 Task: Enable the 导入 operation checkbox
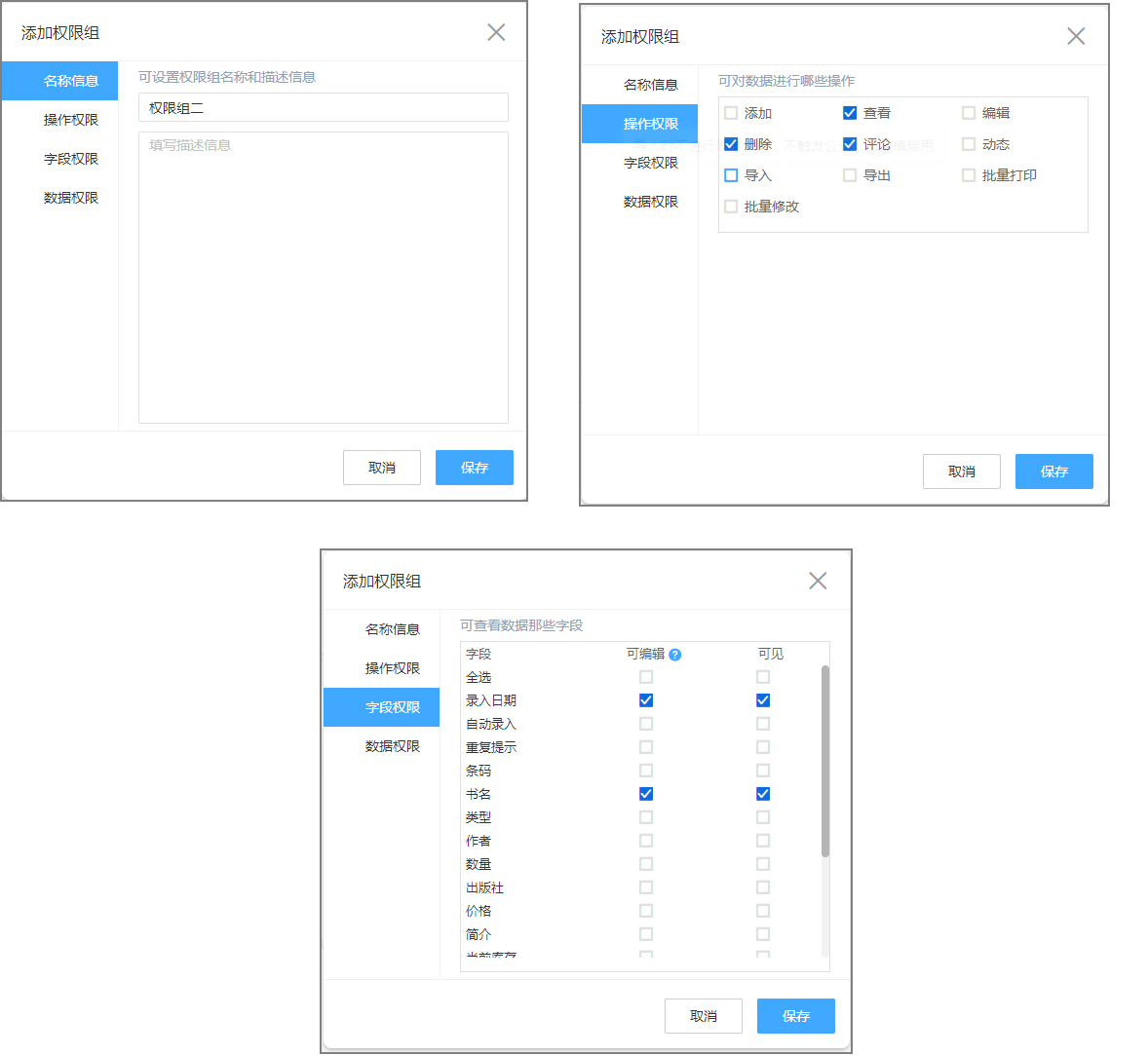click(731, 175)
